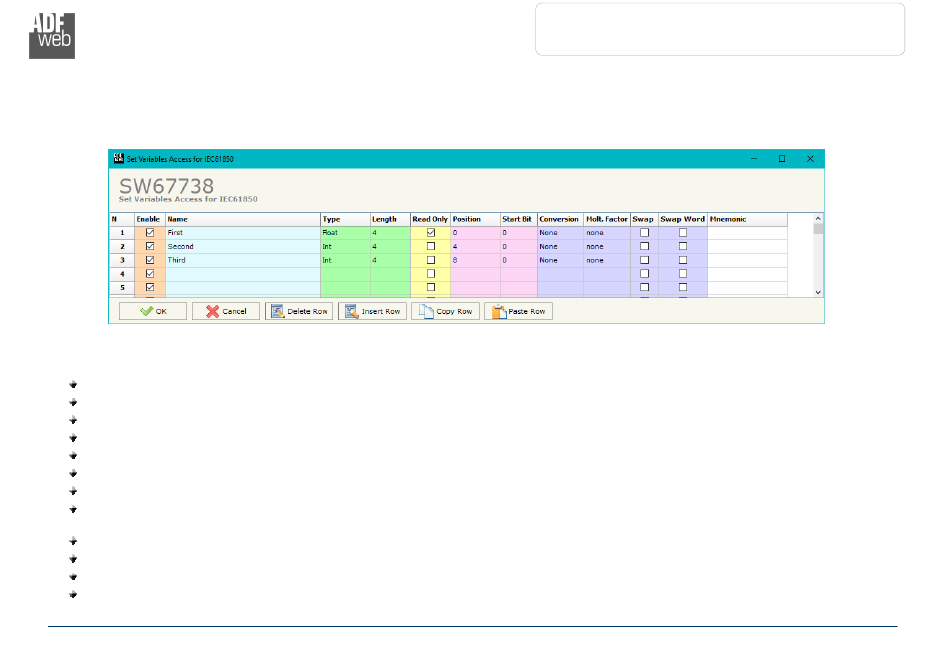Image resolution: width=950 pixels, height=659 pixels.
Task: Select the Name cell 'Second'
Action: click(243, 247)
